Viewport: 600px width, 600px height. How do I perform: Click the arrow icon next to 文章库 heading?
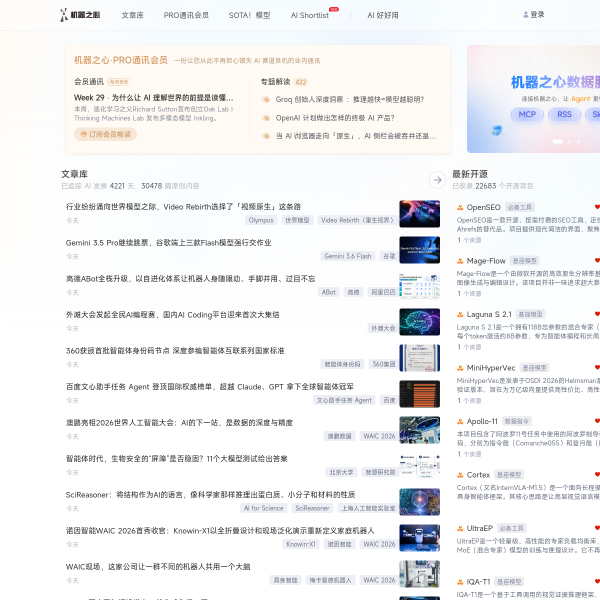tap(437, 180)
